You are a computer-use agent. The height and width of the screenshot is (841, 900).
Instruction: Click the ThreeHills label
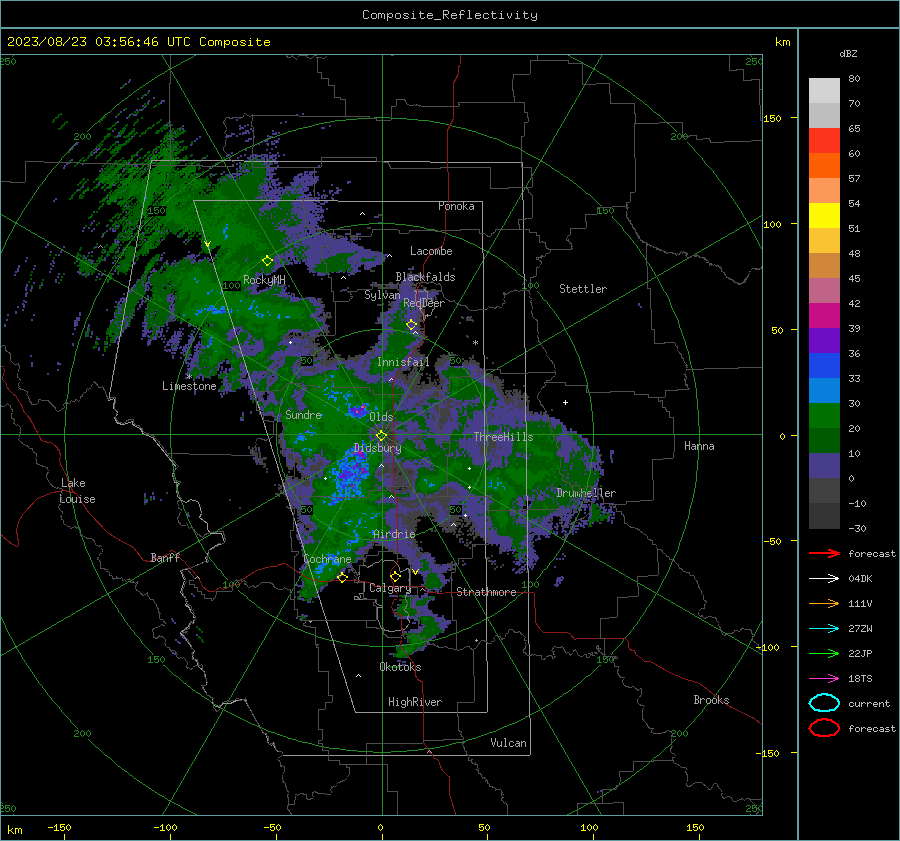[x=503, y=437]
